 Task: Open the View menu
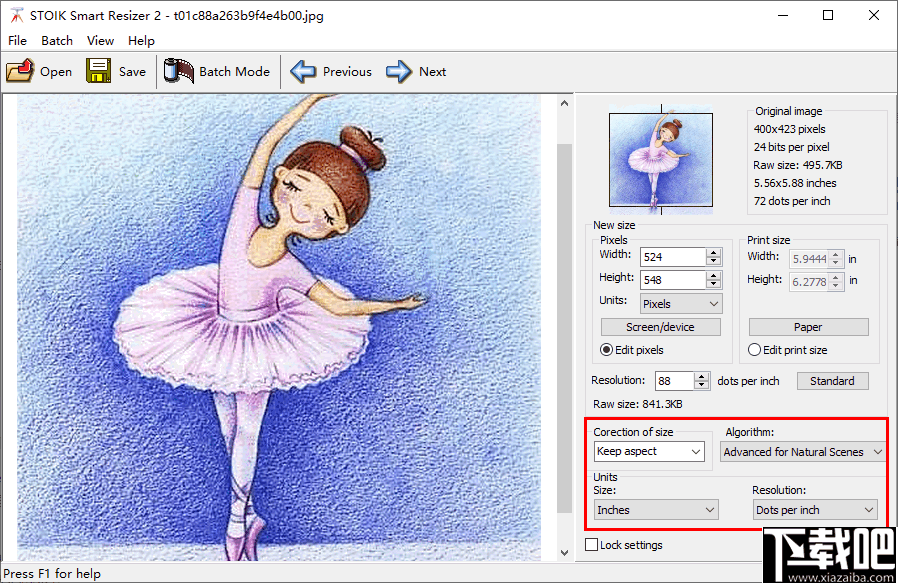[x=100, y=40]
